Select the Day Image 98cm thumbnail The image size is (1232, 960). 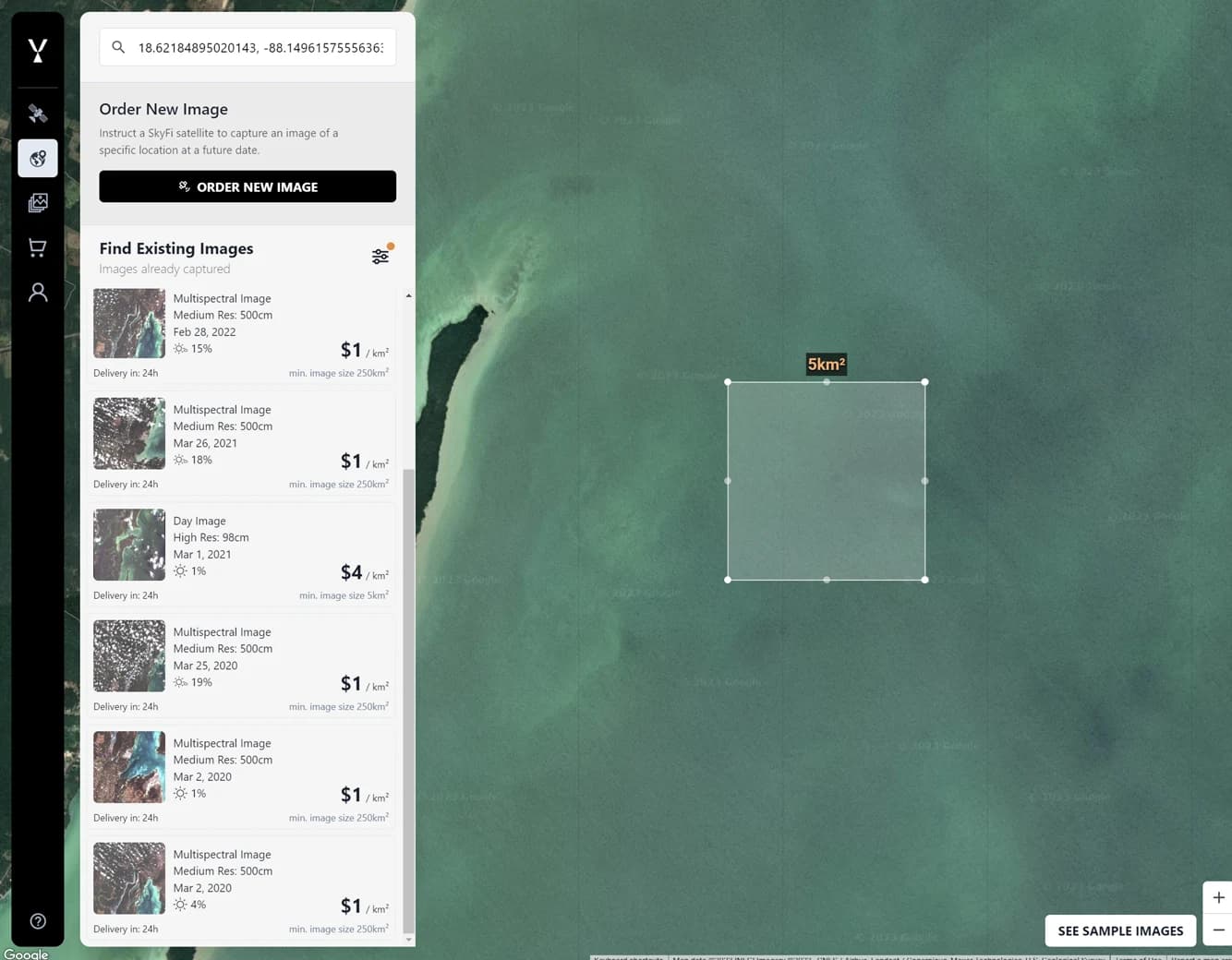(x=128, y=545)
